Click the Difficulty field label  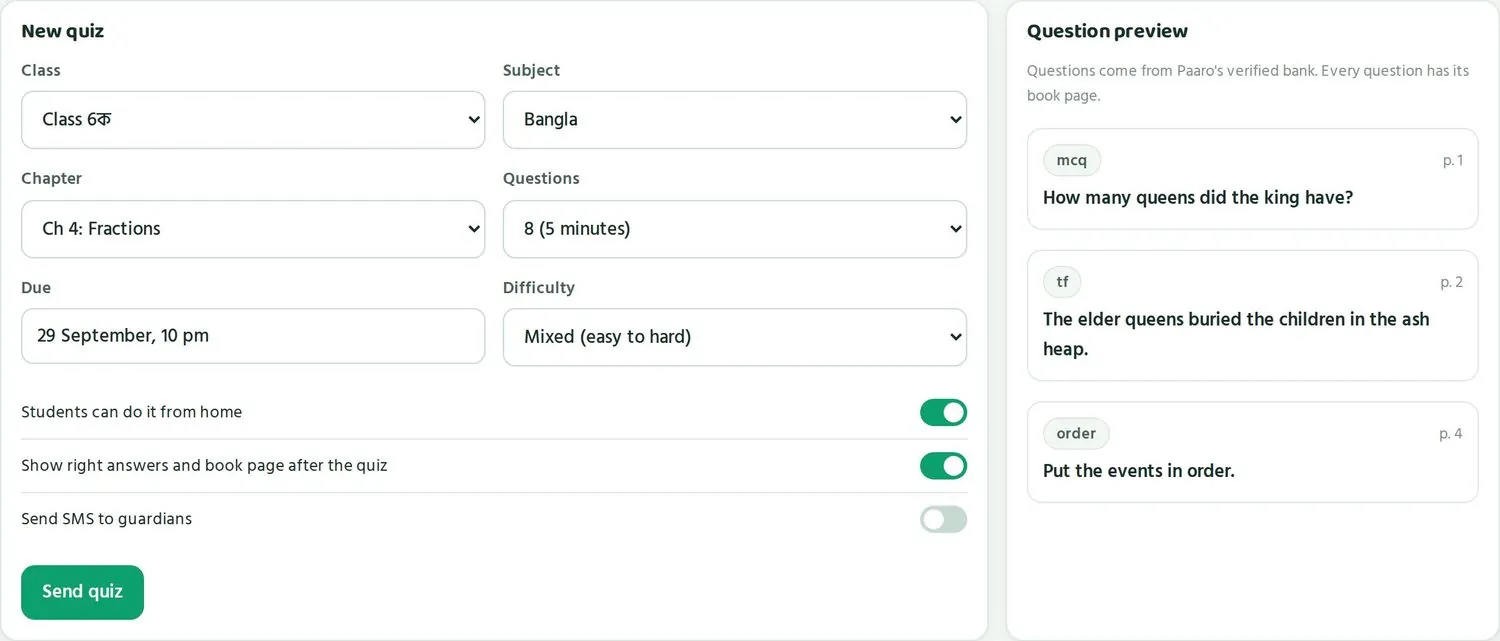539,288
